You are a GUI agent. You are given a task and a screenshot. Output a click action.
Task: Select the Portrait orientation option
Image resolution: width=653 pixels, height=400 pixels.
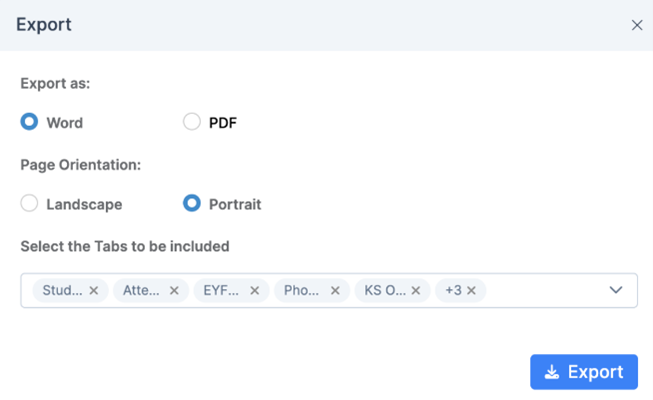[x=192, y=203]
